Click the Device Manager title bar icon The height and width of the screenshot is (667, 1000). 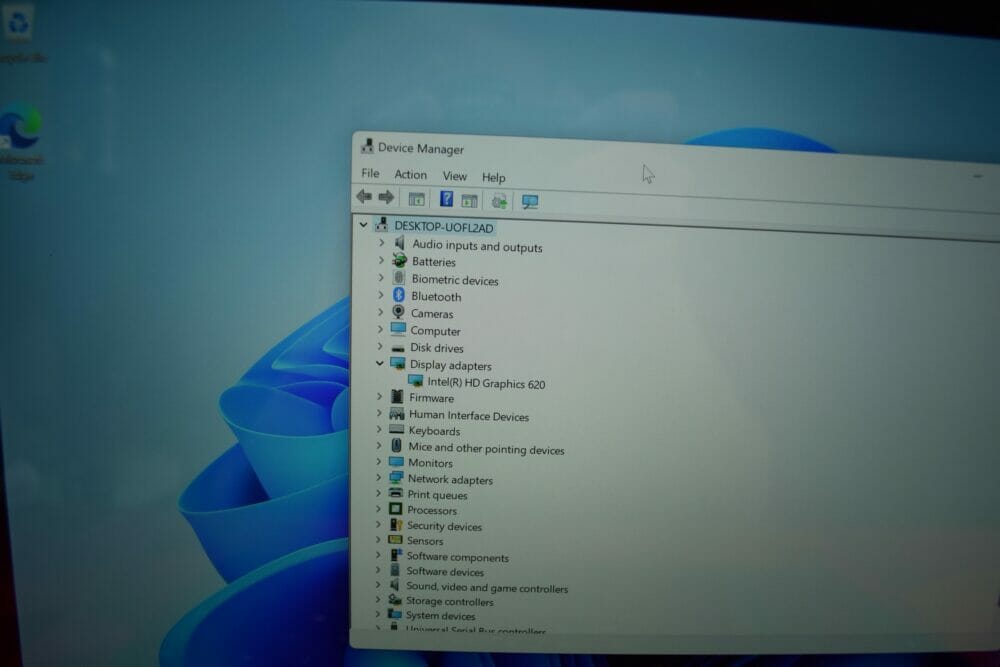coord(367,146)
